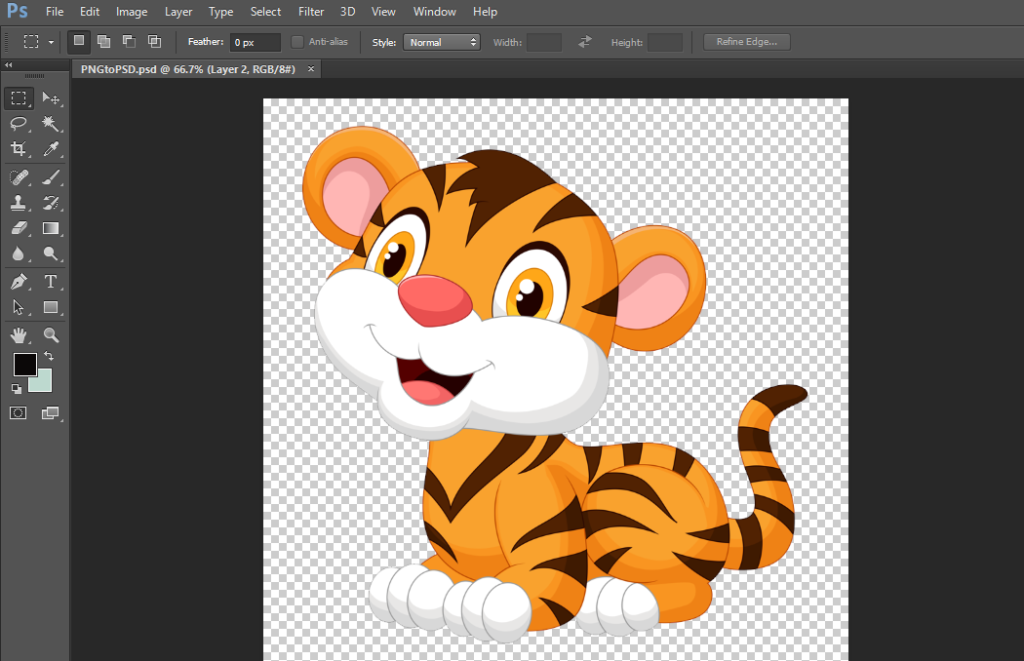Activate the Eraser tool

tap(18, 229)
